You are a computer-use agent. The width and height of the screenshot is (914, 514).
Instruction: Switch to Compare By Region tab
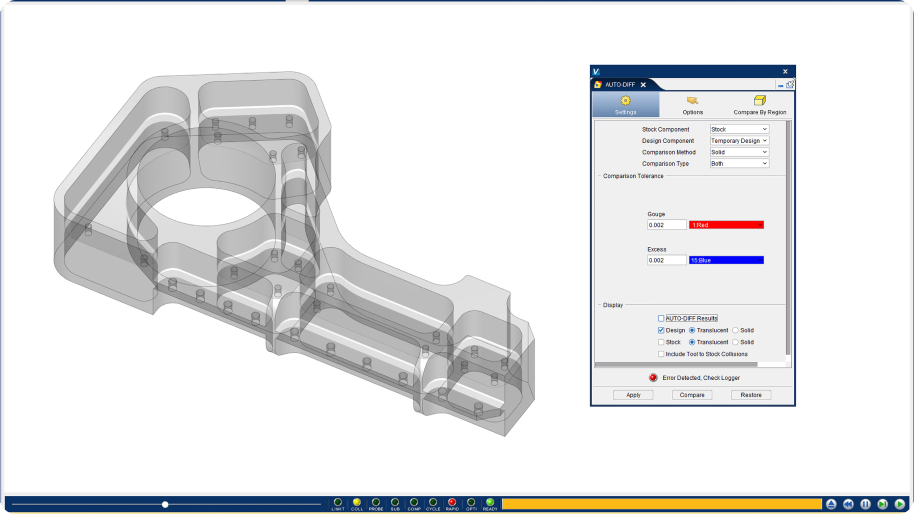[760, 104]
